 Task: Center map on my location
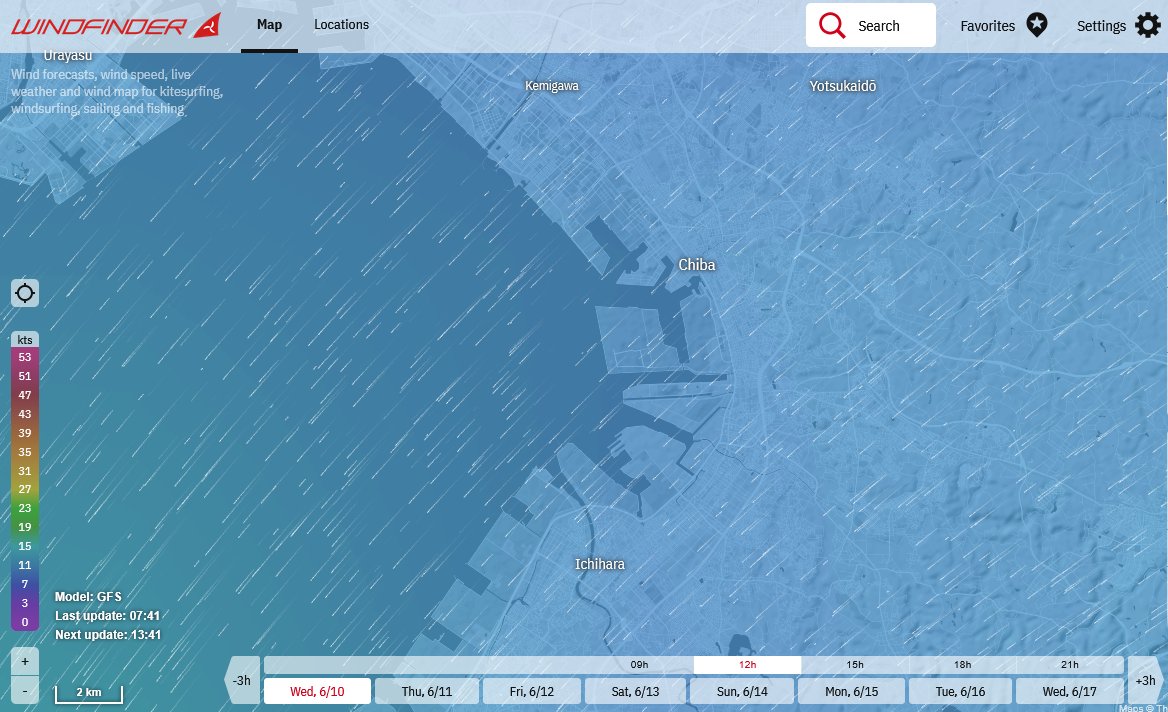pos(25,293)
